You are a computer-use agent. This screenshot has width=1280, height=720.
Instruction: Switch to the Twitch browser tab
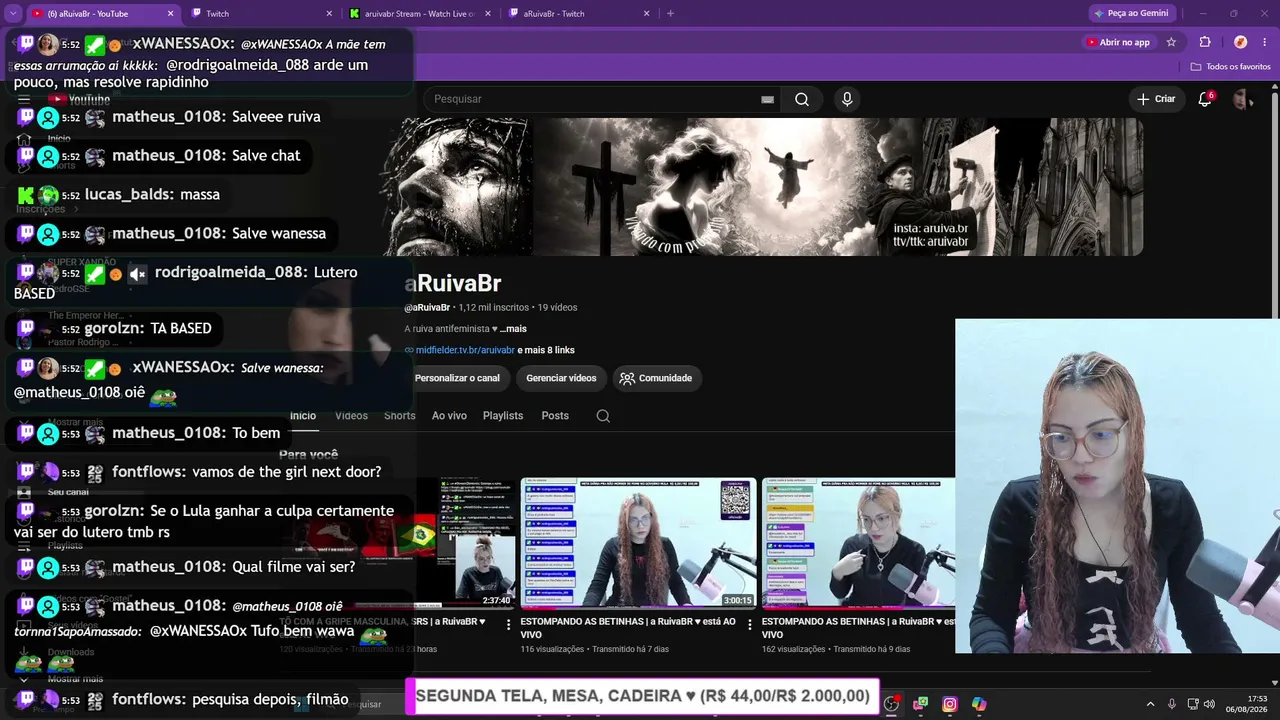[262, 14]
